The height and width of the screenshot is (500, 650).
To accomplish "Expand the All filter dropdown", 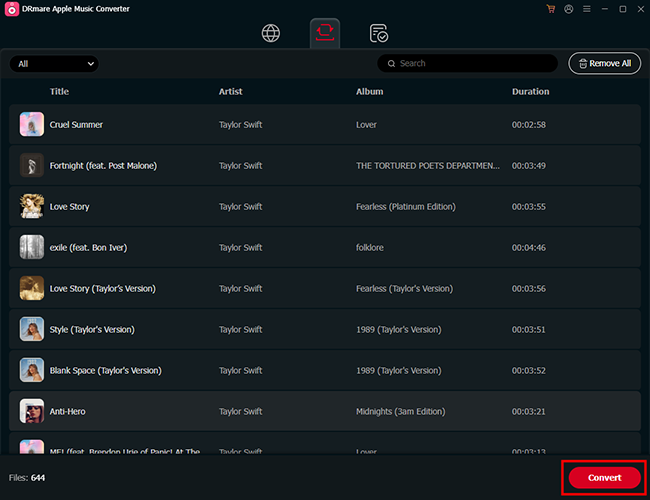I will coord(54,63).
